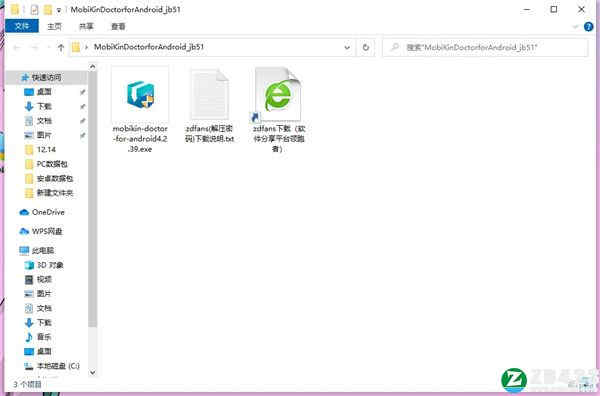This screenshot has width=600, height=396.
Task: Select 快速访问 in the navigation pane
Action: tap(46, 77)
